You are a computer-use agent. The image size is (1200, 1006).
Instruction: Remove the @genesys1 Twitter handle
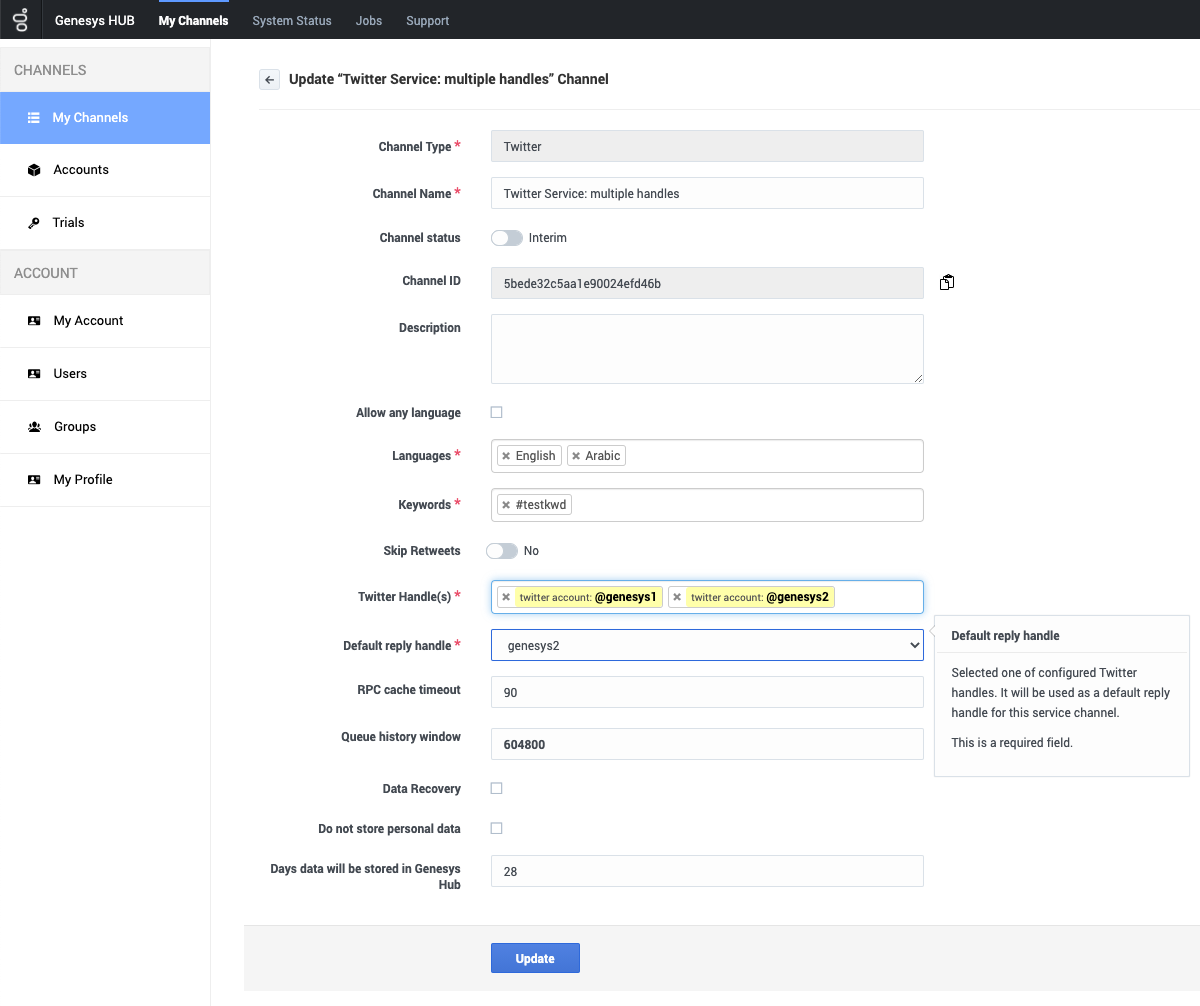[506, 597]
